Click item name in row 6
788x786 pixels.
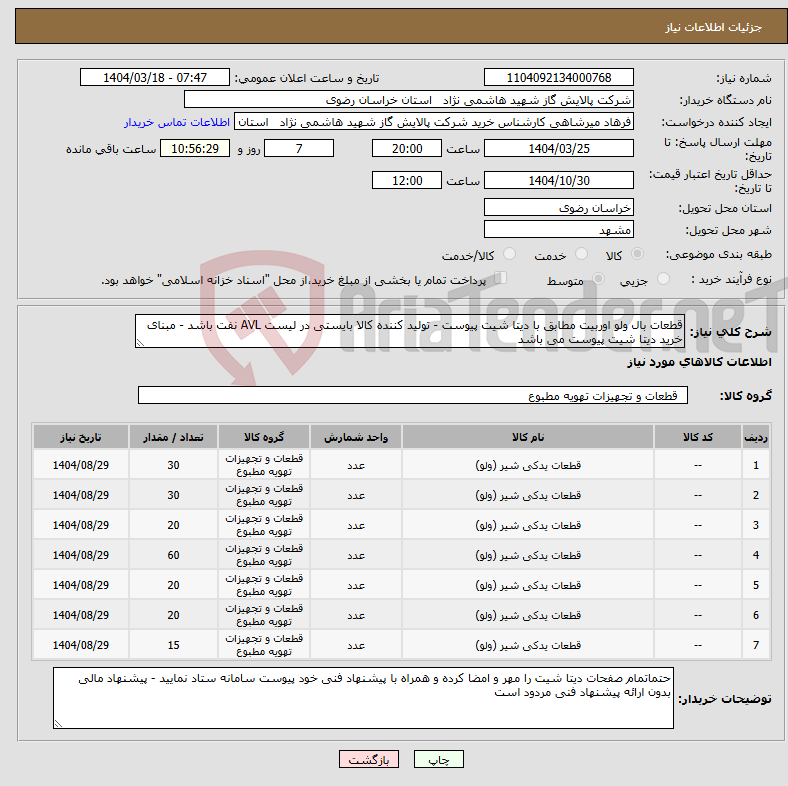[528, 615]
